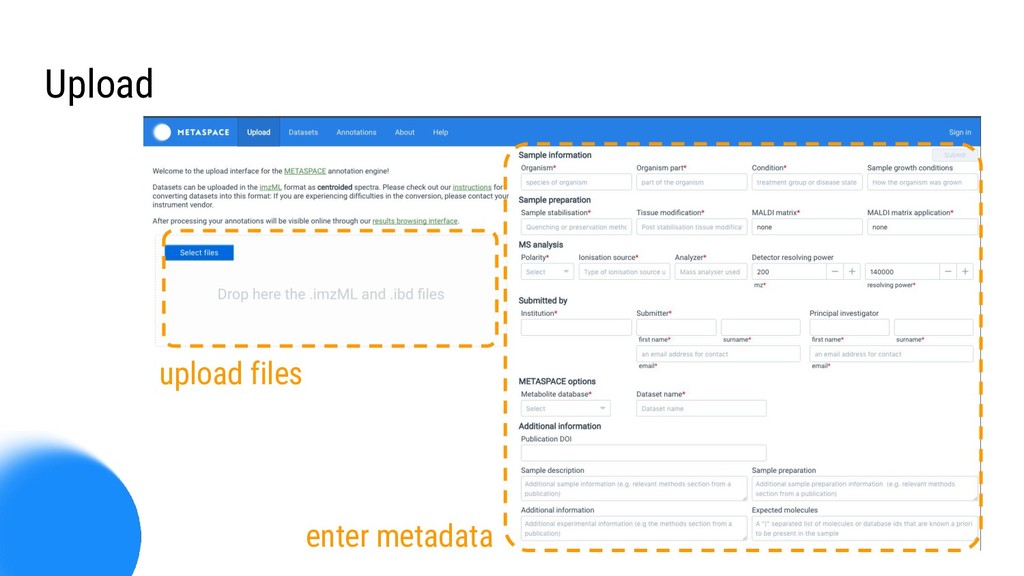This screenshot has height=576, width=1024.
Task: Increase resolving power with plus
Action: tap(965, 272)
